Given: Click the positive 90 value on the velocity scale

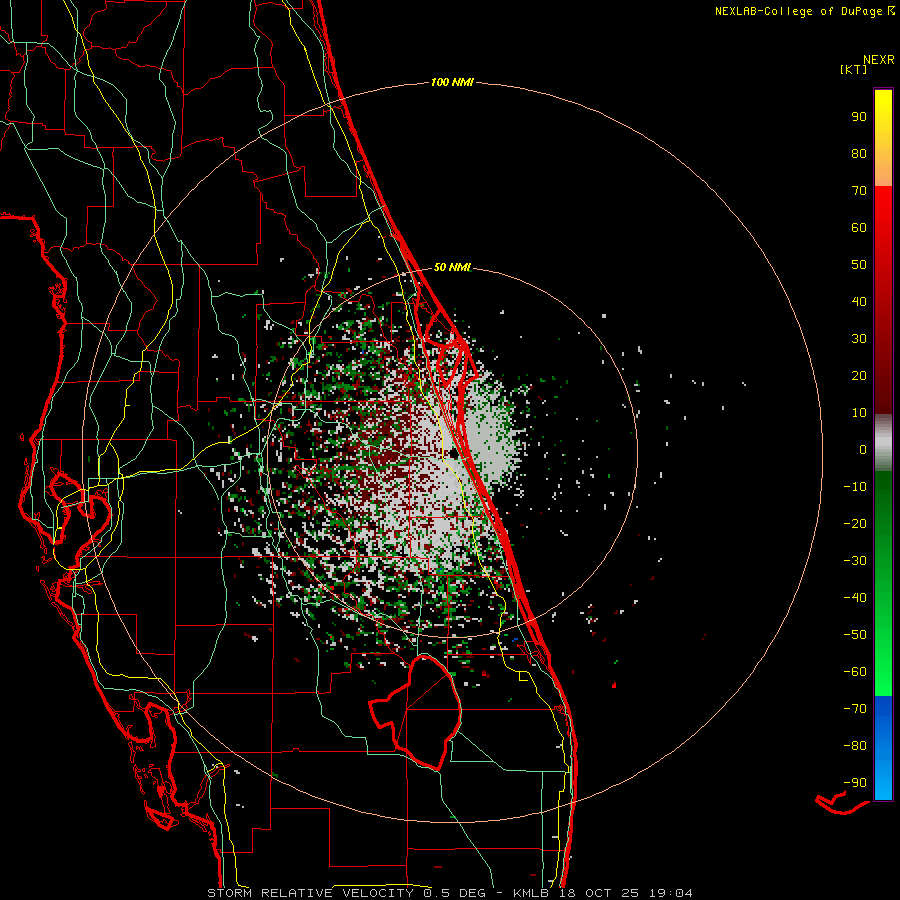Looking at the screenshot, I should pos(859,117).
